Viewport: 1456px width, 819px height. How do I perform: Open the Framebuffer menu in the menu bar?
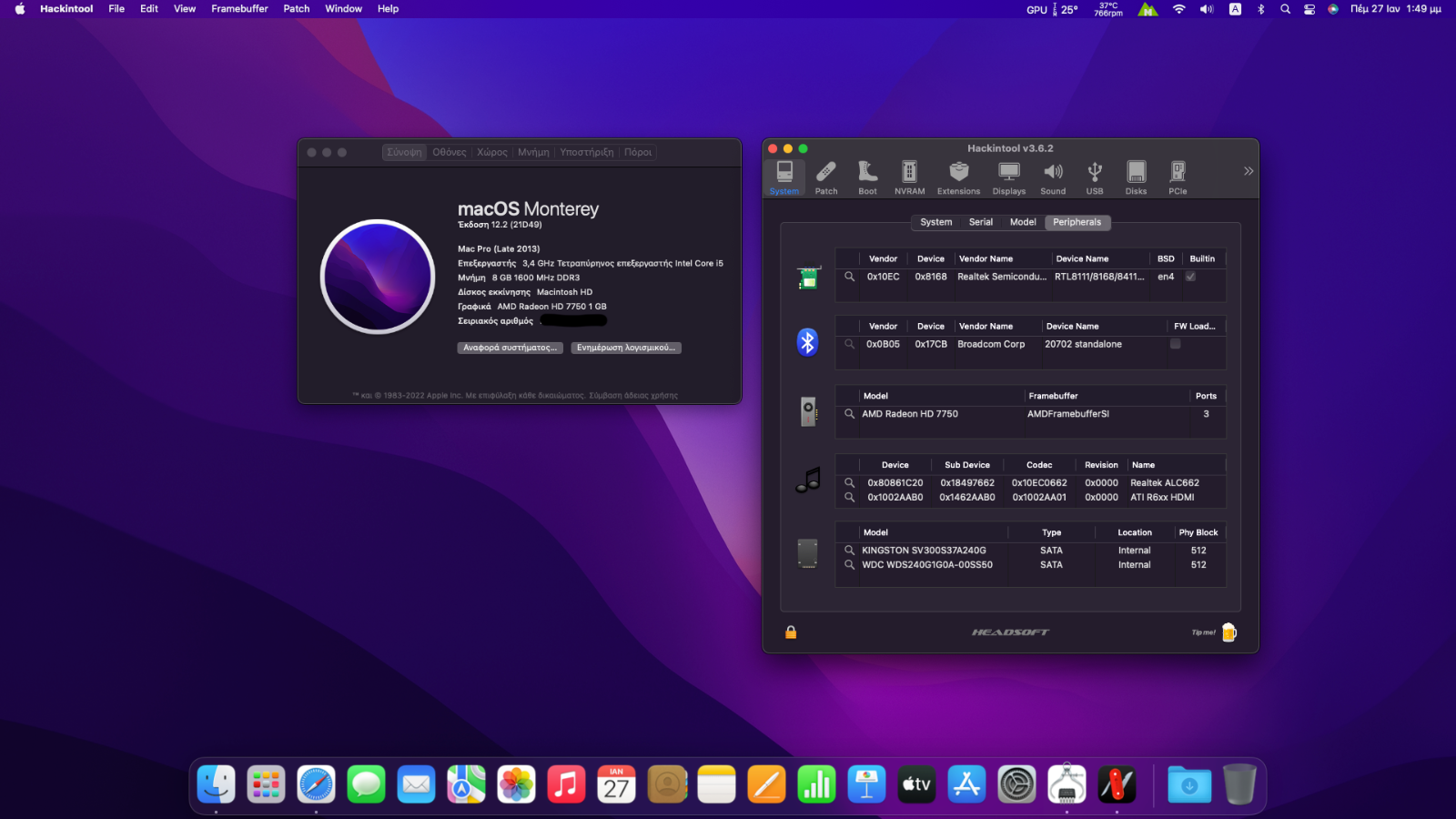(x=239, y=9)
